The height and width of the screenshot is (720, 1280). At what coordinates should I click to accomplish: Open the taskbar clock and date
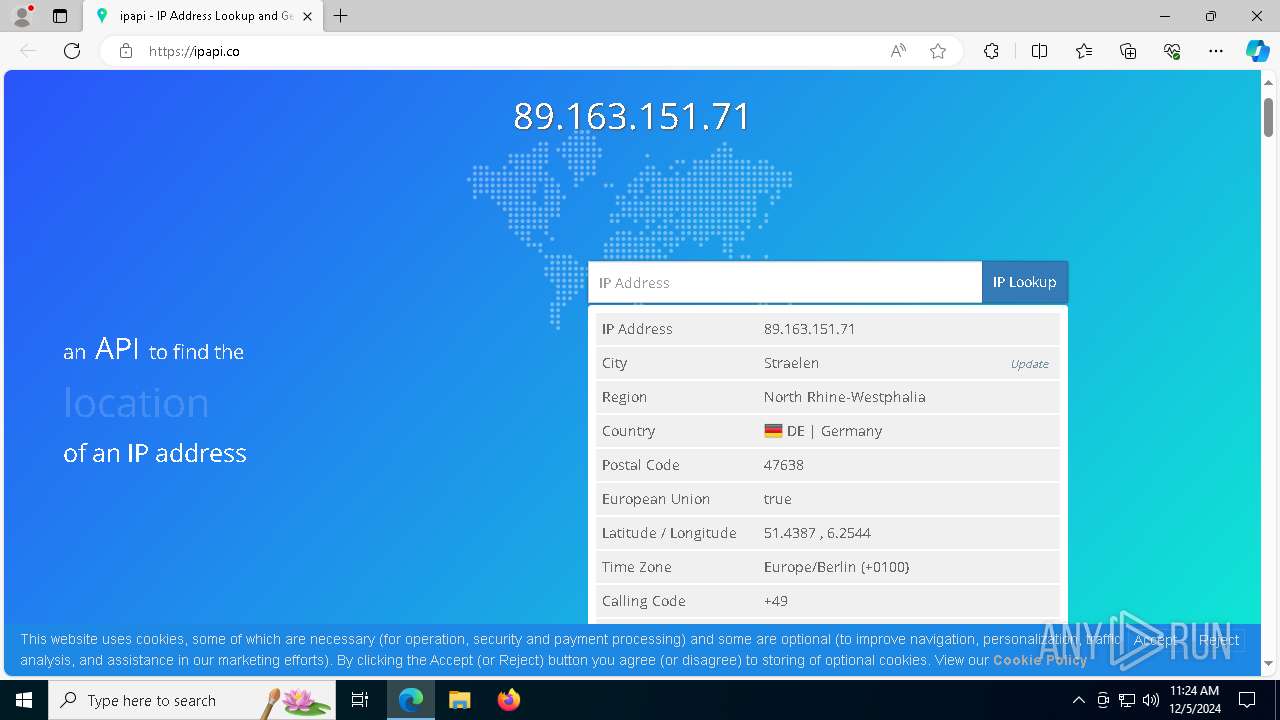point(1194,700)
